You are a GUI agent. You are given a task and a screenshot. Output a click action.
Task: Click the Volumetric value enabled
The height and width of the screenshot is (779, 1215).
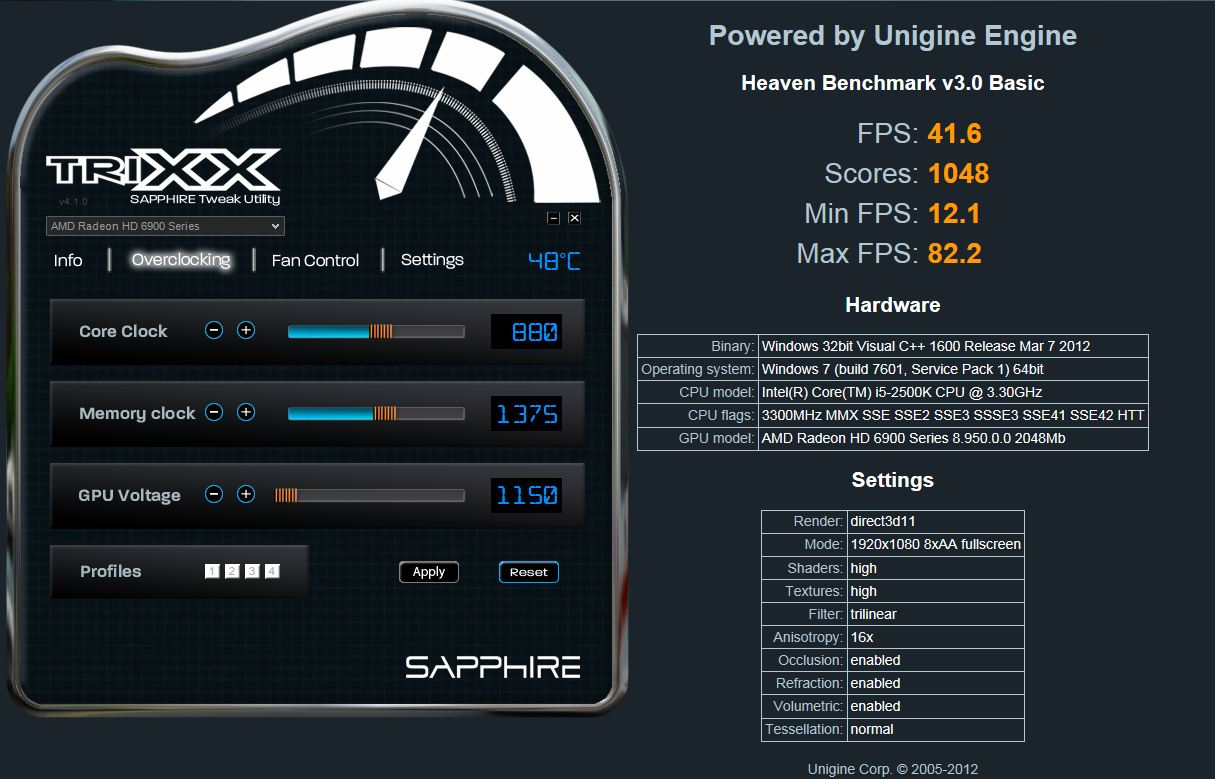coord(935,706)
